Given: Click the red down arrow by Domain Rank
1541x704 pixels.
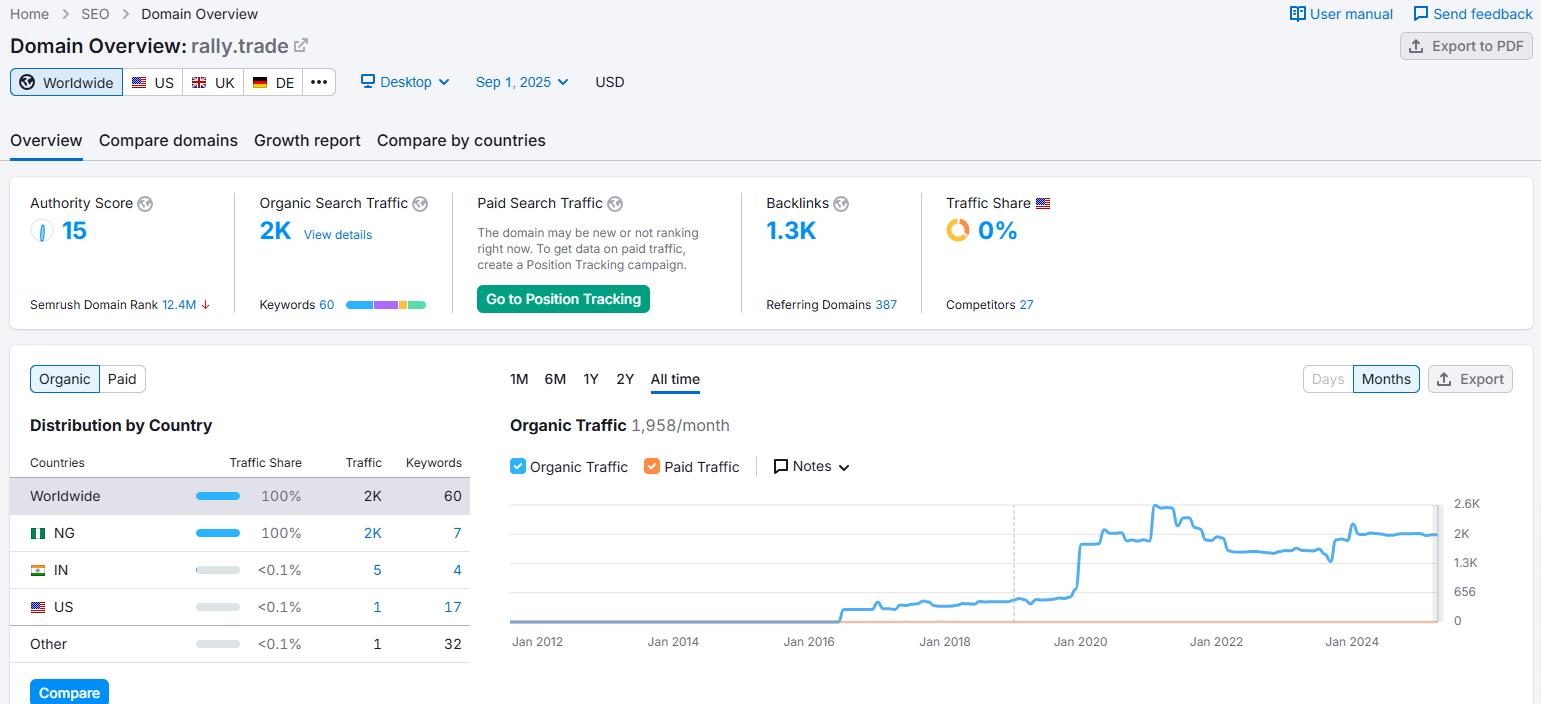Looking at the screenshot, I should pos(205,305).
